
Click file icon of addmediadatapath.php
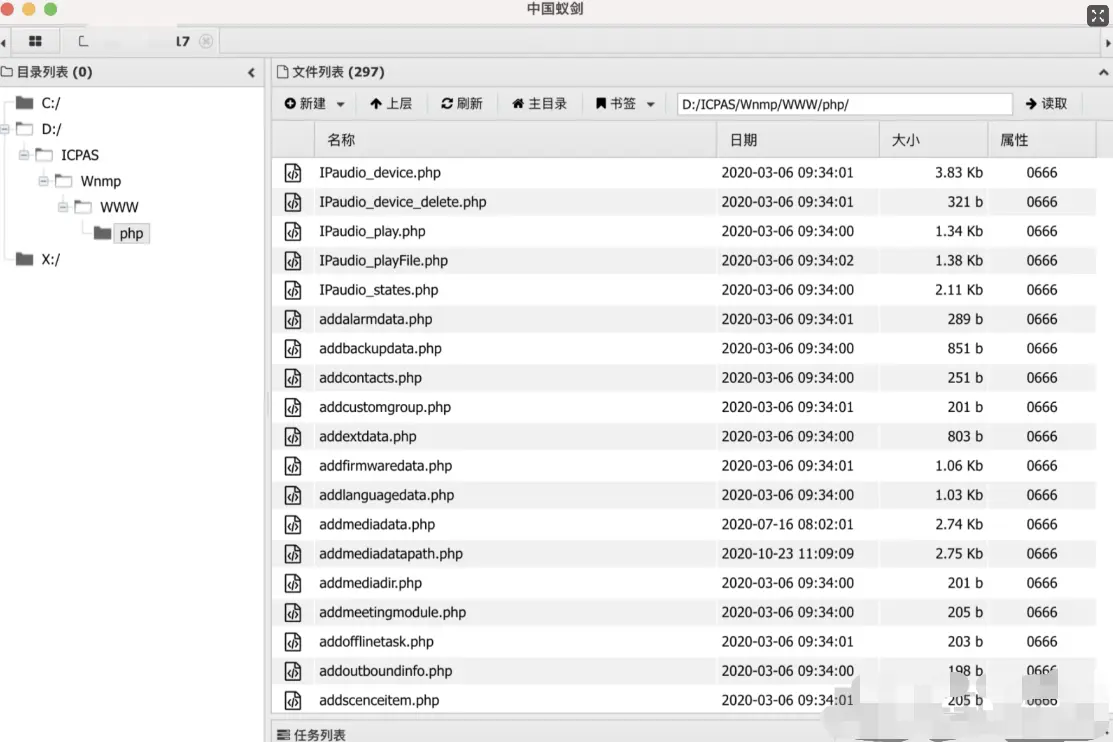point(293,554)
